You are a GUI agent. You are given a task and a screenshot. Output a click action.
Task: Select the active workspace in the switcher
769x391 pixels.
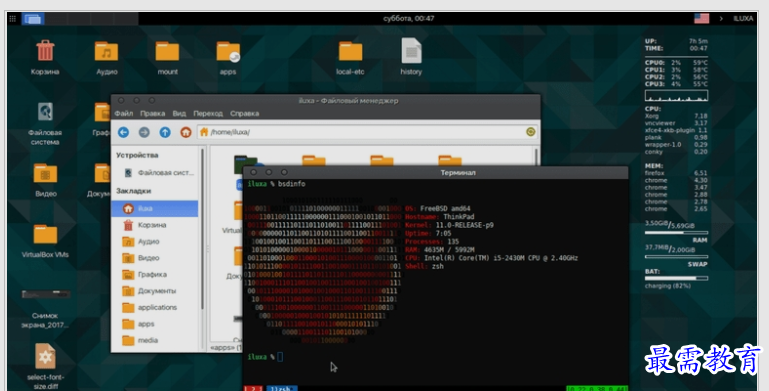[x=33, y=19]
